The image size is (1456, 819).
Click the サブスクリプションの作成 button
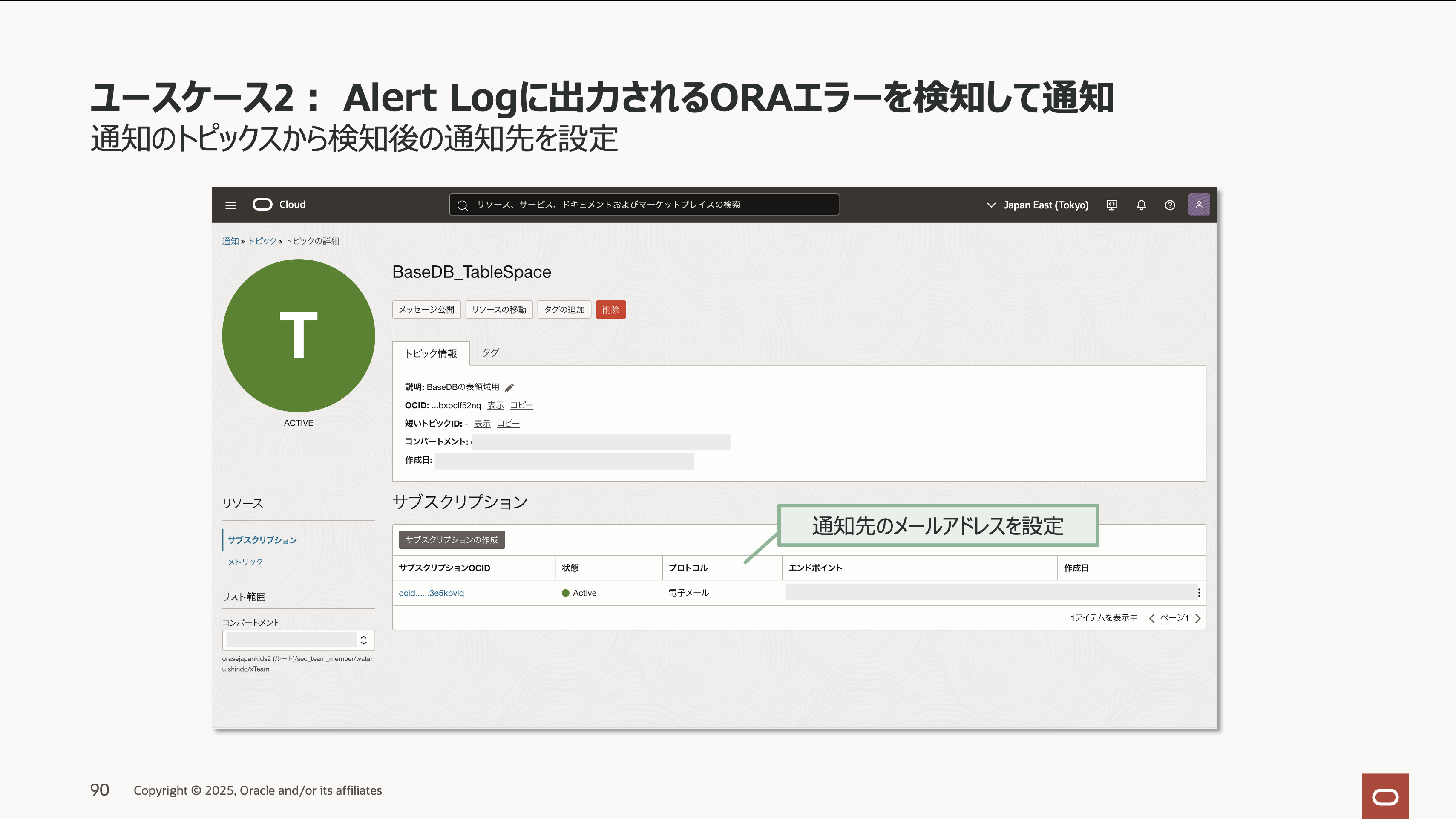click(452, 540)
